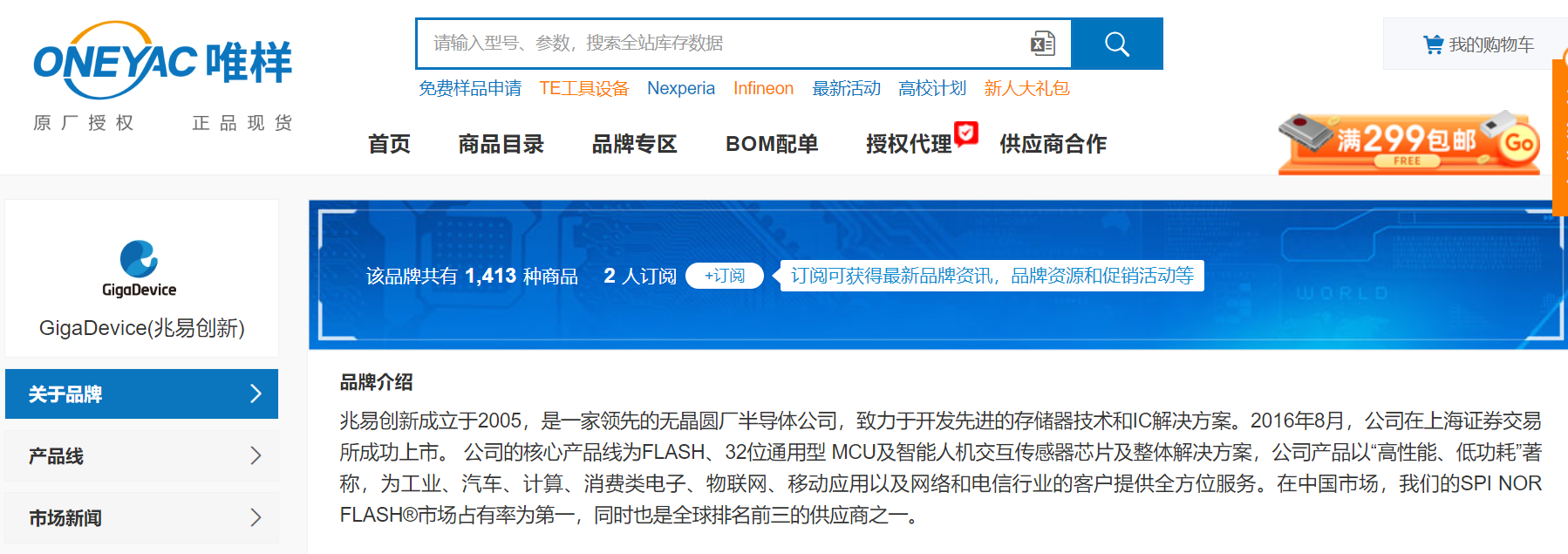Open the shopping cart icon
This screenshot has width=1568, height=554.
pyautogui.click(x=1433, y=44)
